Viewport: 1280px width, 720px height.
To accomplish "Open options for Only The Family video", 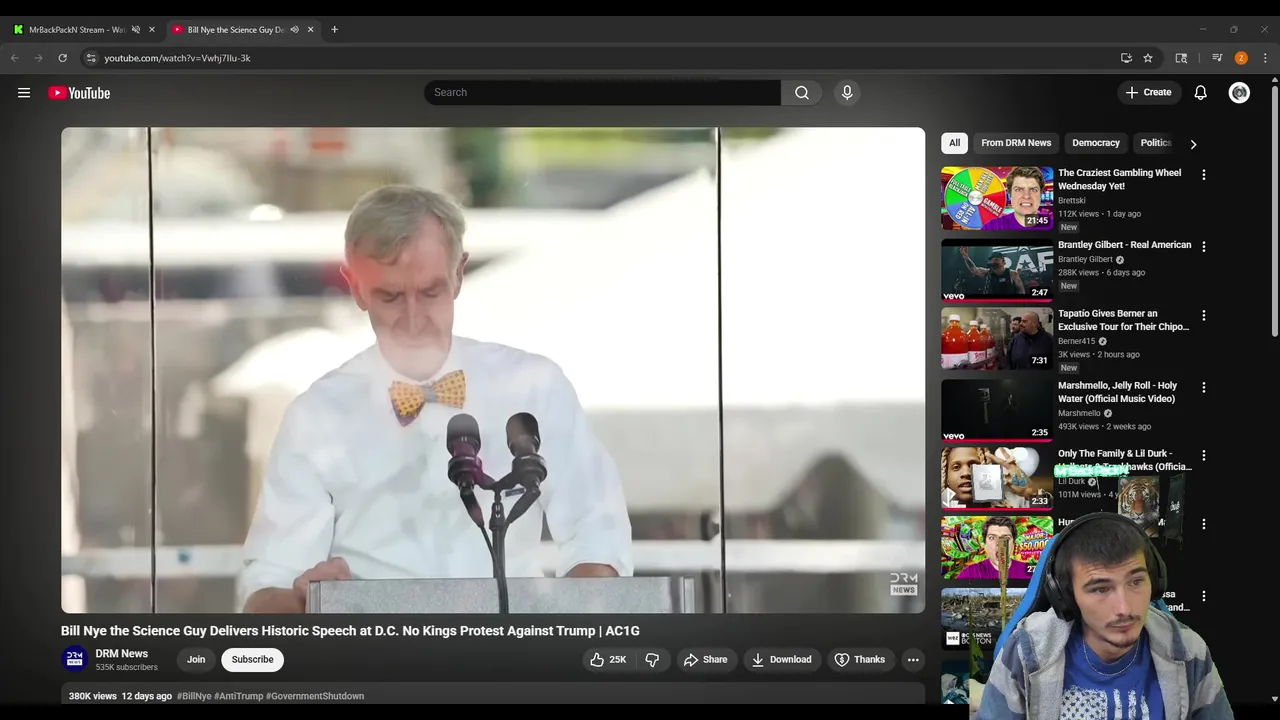I will pos(1203,455).
